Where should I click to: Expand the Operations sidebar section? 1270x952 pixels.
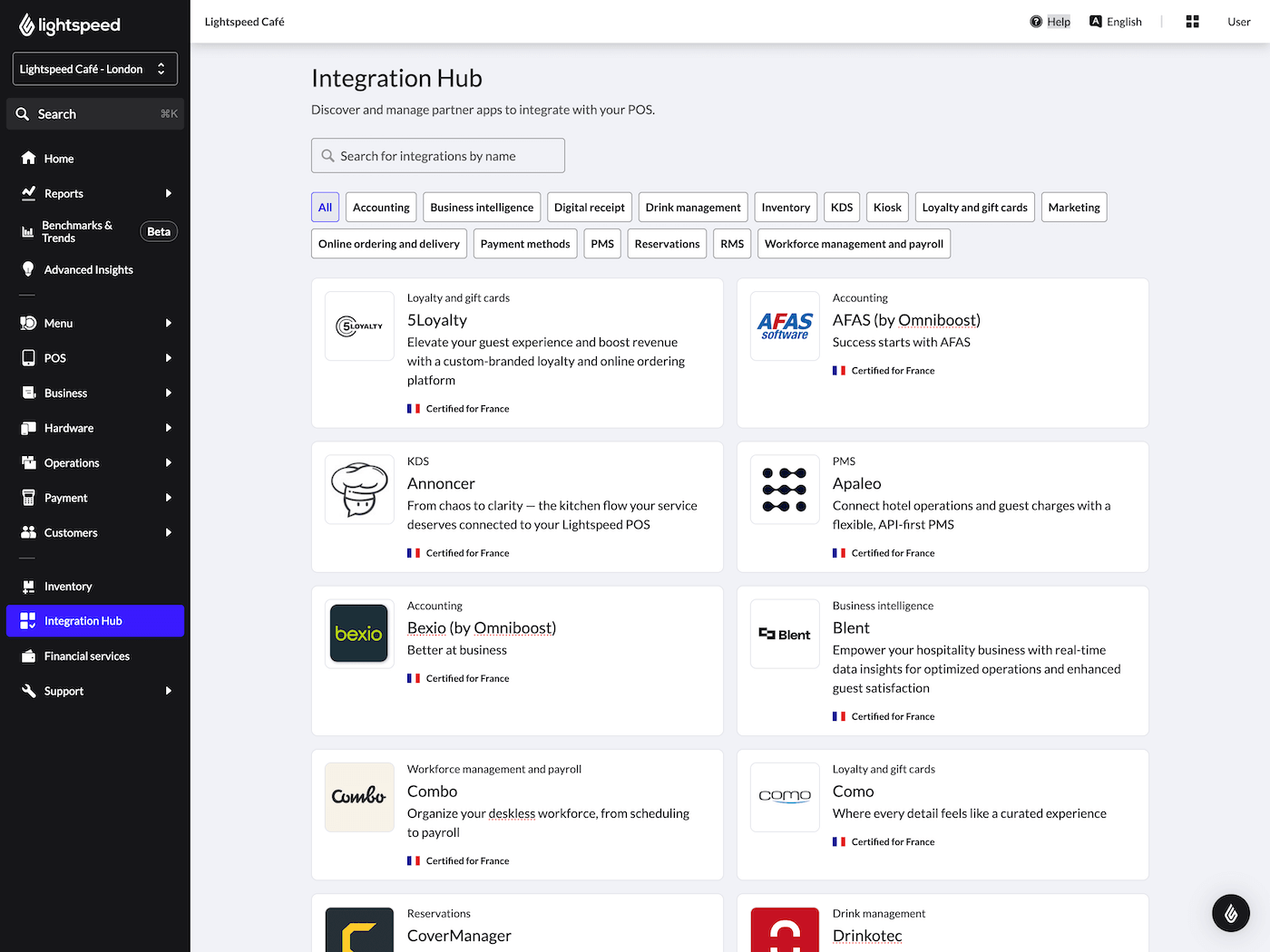[x=72, y=462]
